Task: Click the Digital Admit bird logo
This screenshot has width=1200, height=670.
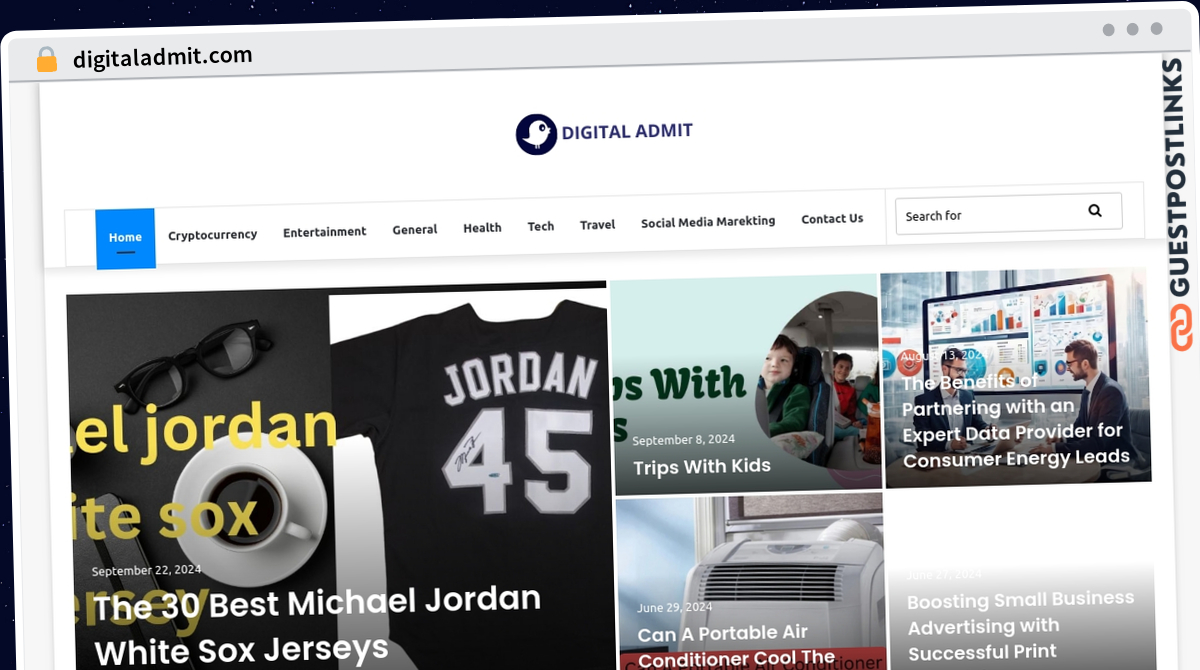Action: click(x=536, y=134)
